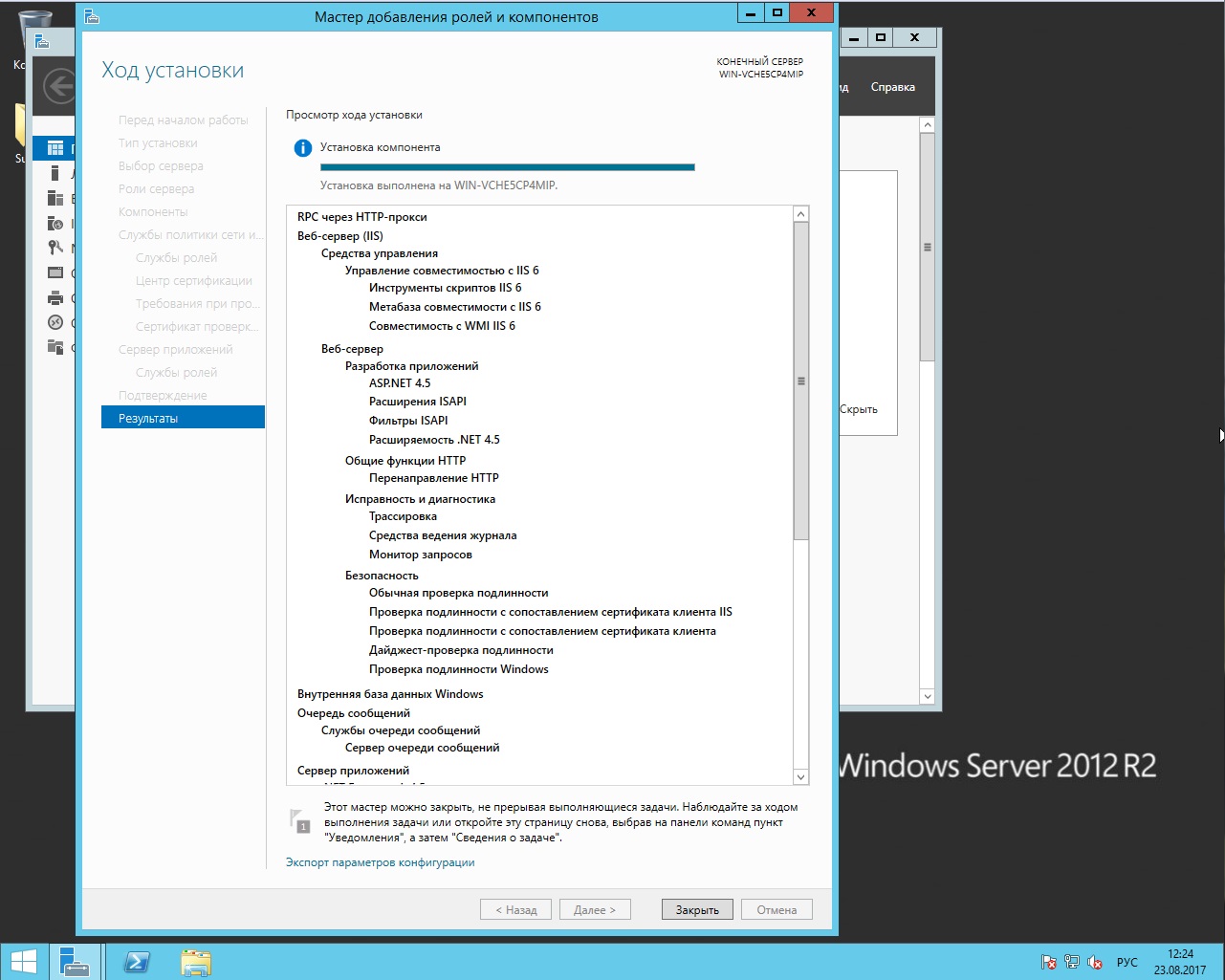The image size is (1225, 980).
Task: Click Закрыть to close the wizard
Action: (x=697, y=909)
